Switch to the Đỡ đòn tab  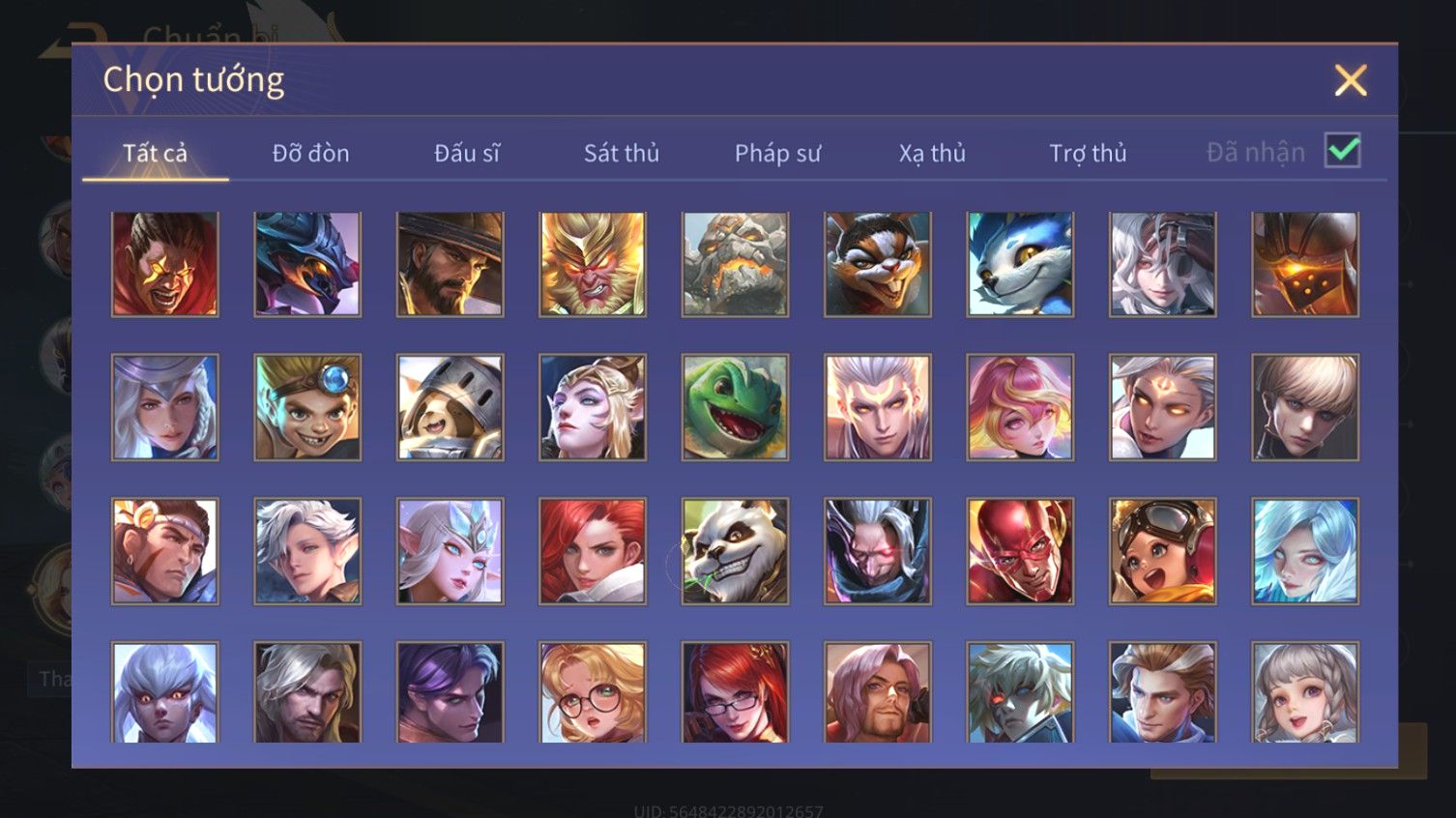(310, 153)
